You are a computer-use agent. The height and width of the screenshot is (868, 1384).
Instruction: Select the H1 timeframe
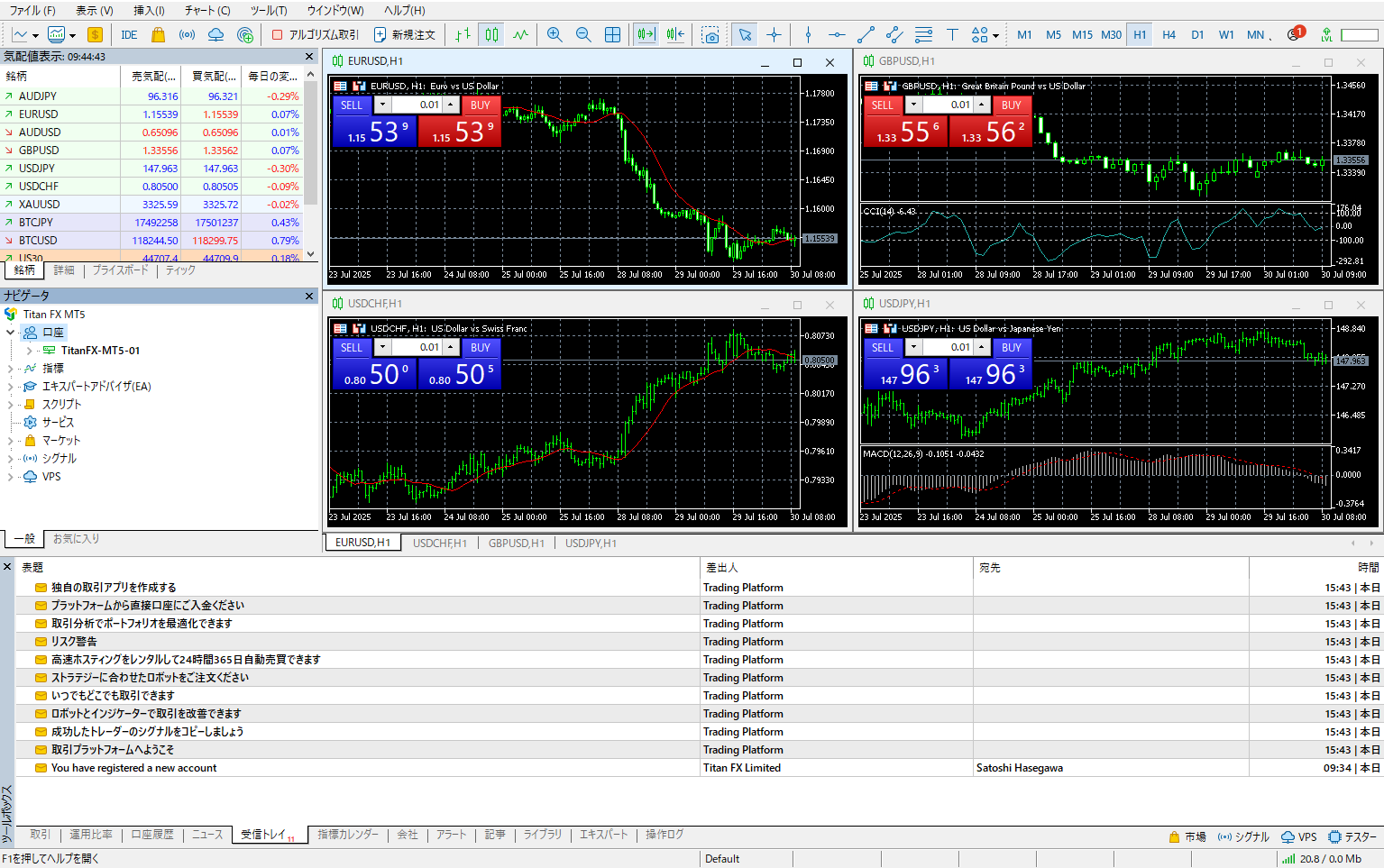pyautogui.click(x=1140, y=35)
